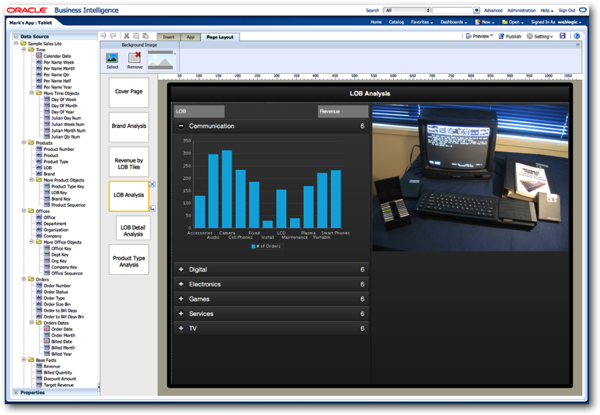The image size is (600, 415).
Task: Click the LOB column header
Action: (199, 111)
